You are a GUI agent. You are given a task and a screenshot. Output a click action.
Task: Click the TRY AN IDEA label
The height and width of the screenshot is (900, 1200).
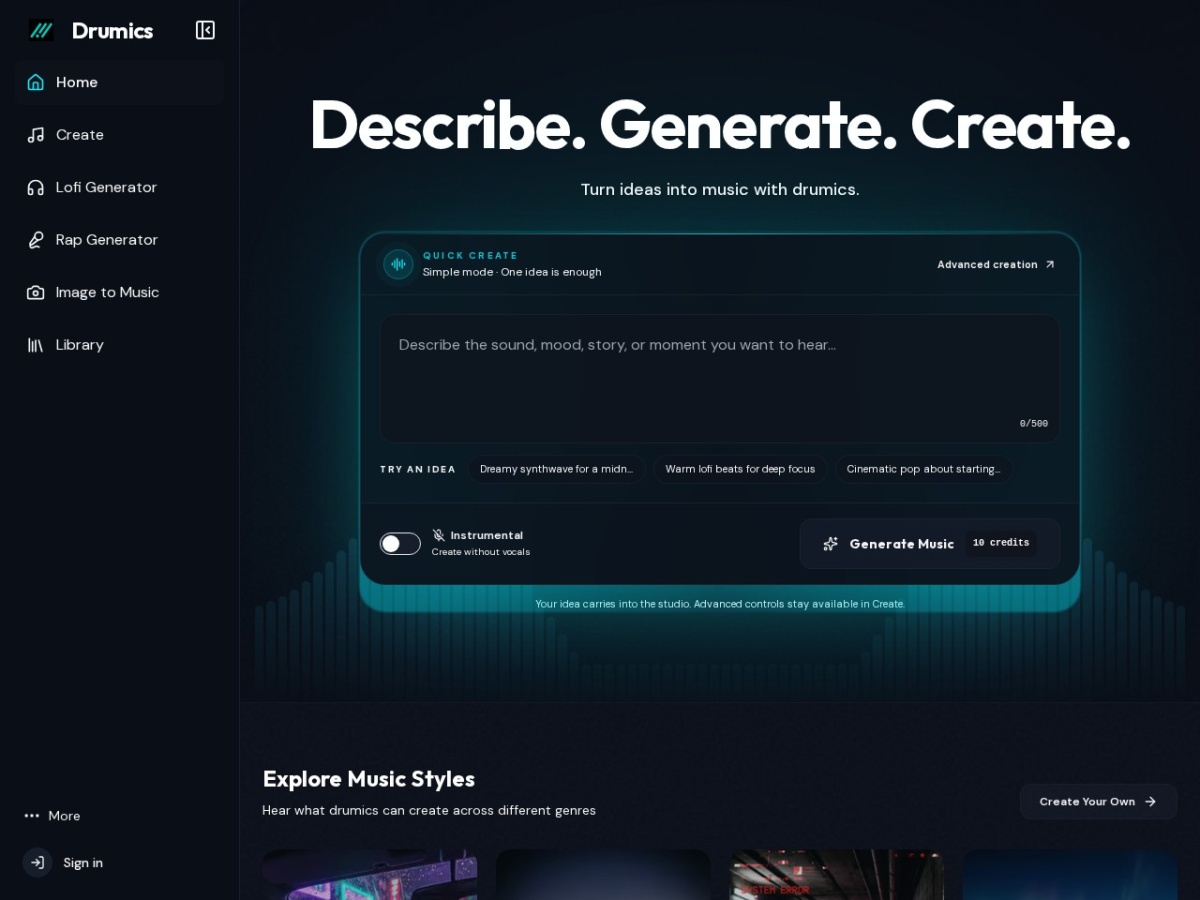pos(418,469)
